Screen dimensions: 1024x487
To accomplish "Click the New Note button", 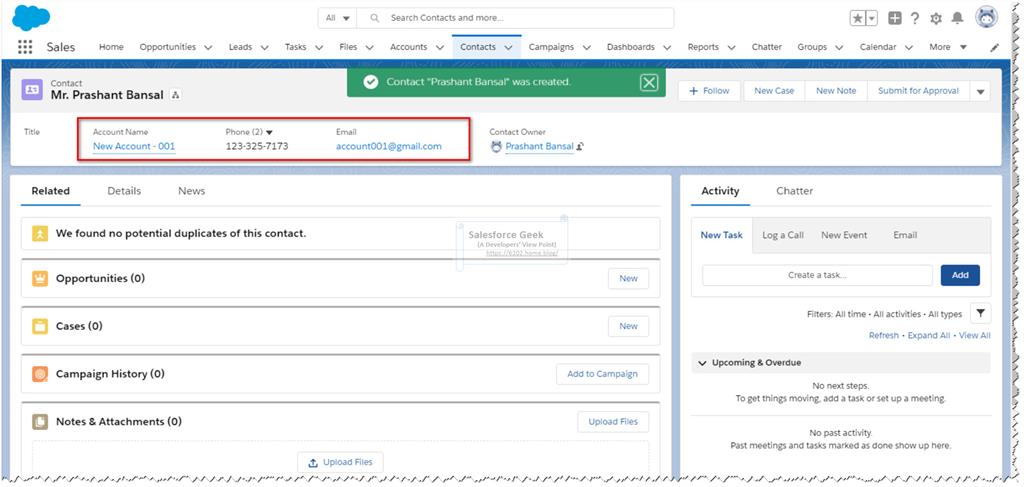I will click(x=836, y=91).
